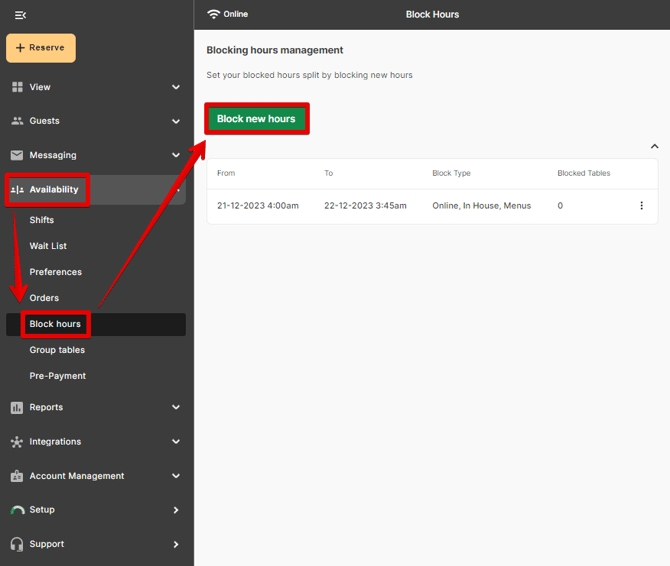
Task: Collapse the blocked hours list with the caret
Action: pyautogui.click(x=654, y=147)
